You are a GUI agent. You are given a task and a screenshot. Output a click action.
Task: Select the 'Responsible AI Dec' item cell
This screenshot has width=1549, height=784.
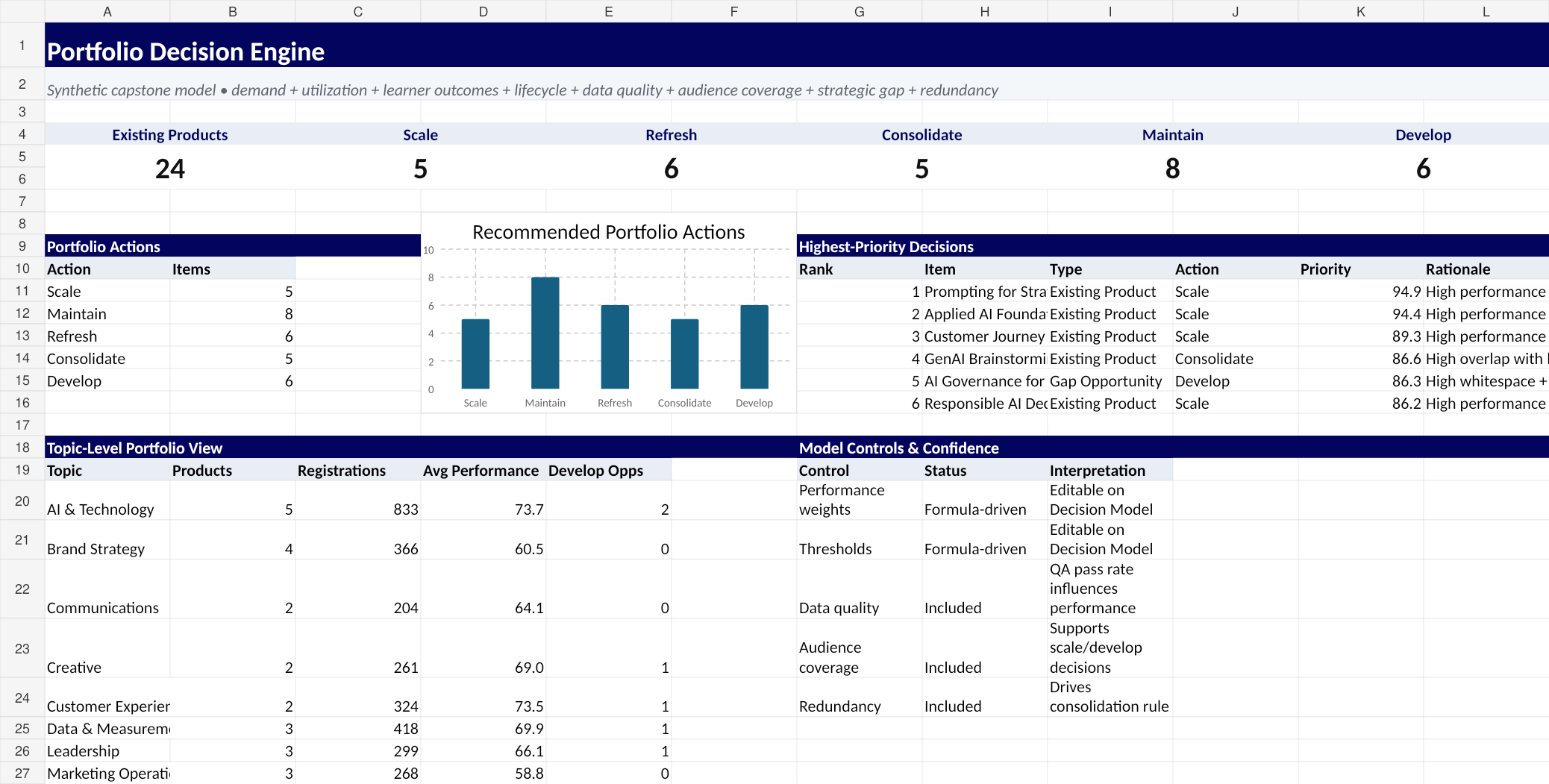click(985, 404)
